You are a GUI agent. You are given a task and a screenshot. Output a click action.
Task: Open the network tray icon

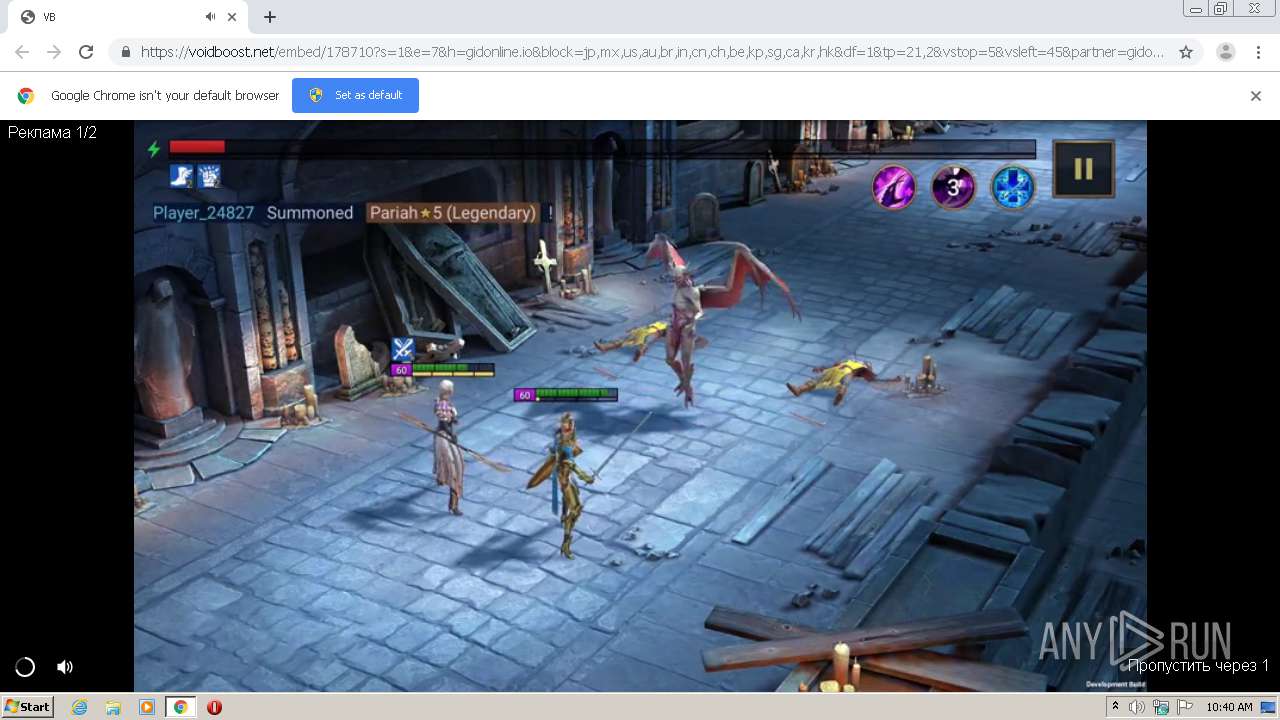tap(1160, 707)
